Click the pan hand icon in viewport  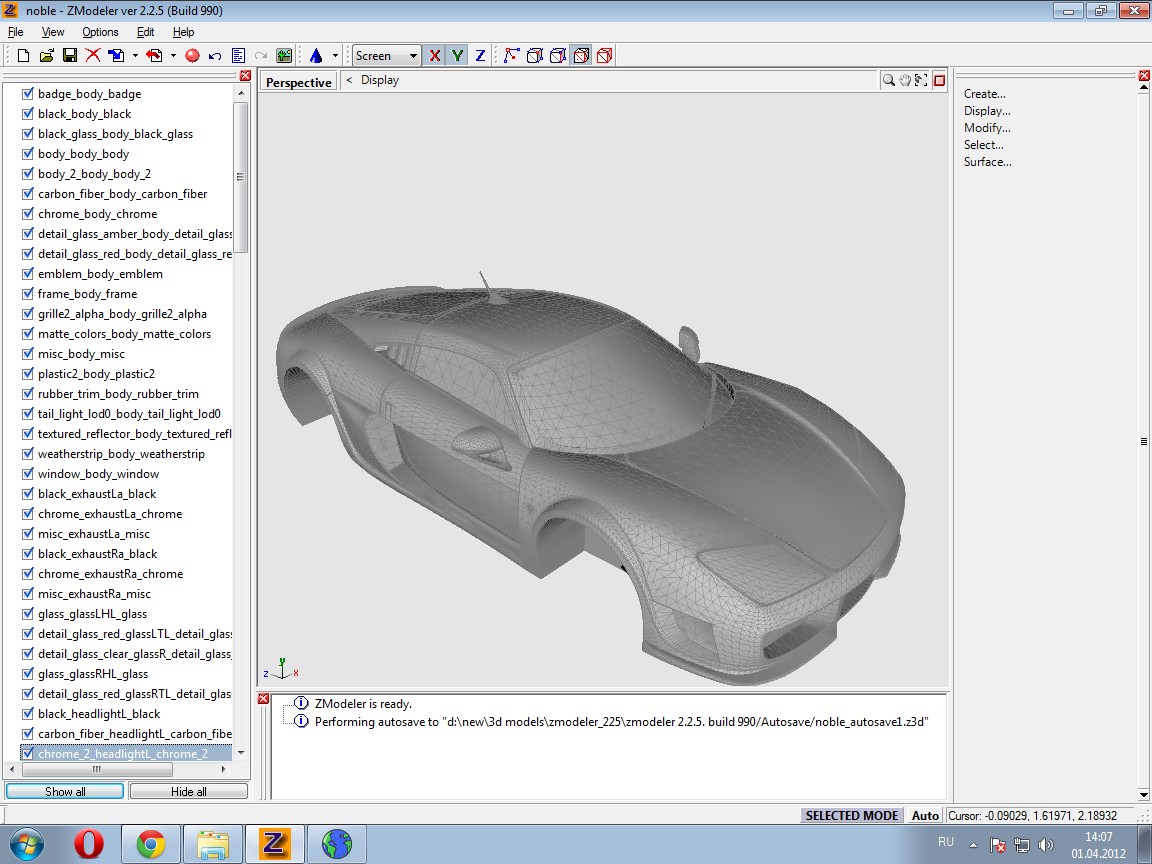905,81
